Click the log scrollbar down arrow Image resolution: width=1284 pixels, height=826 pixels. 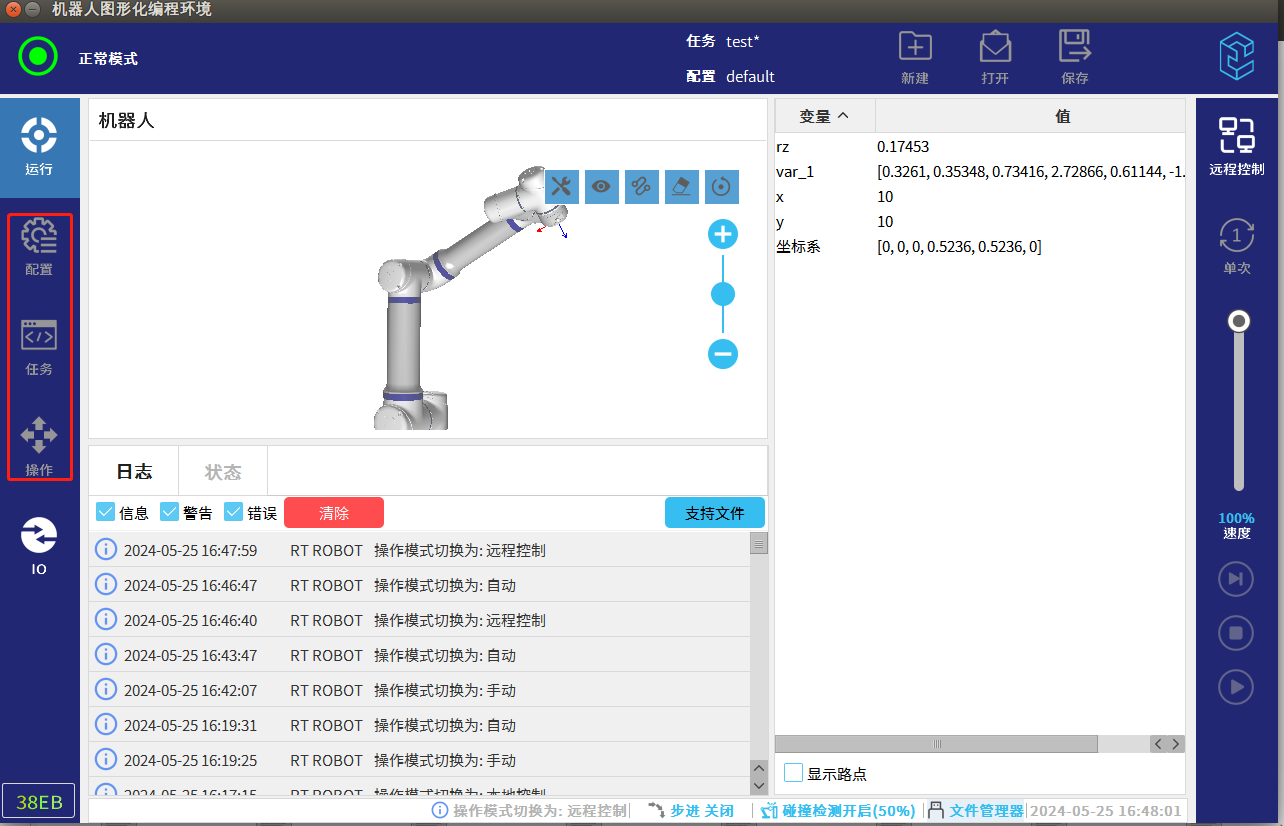tap(759, 788)
